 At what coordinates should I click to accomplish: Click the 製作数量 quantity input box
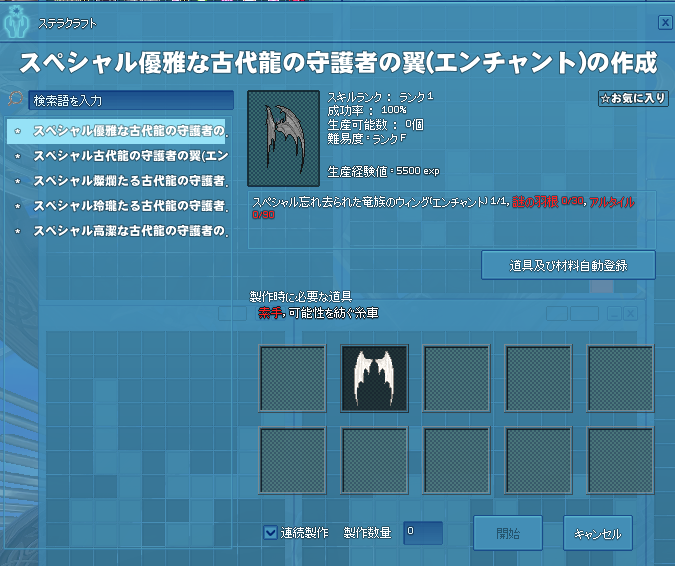(423, 533)
